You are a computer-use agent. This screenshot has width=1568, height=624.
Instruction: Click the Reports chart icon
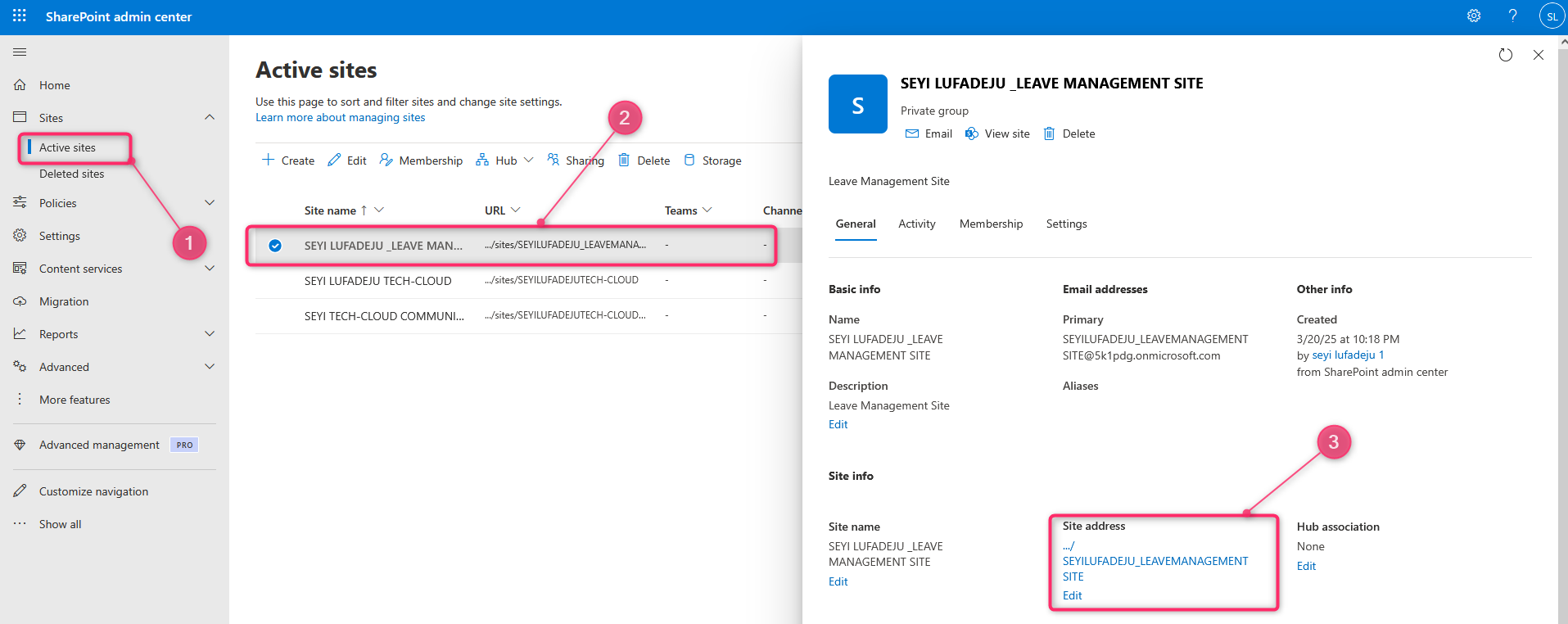[x=20, y=333]
